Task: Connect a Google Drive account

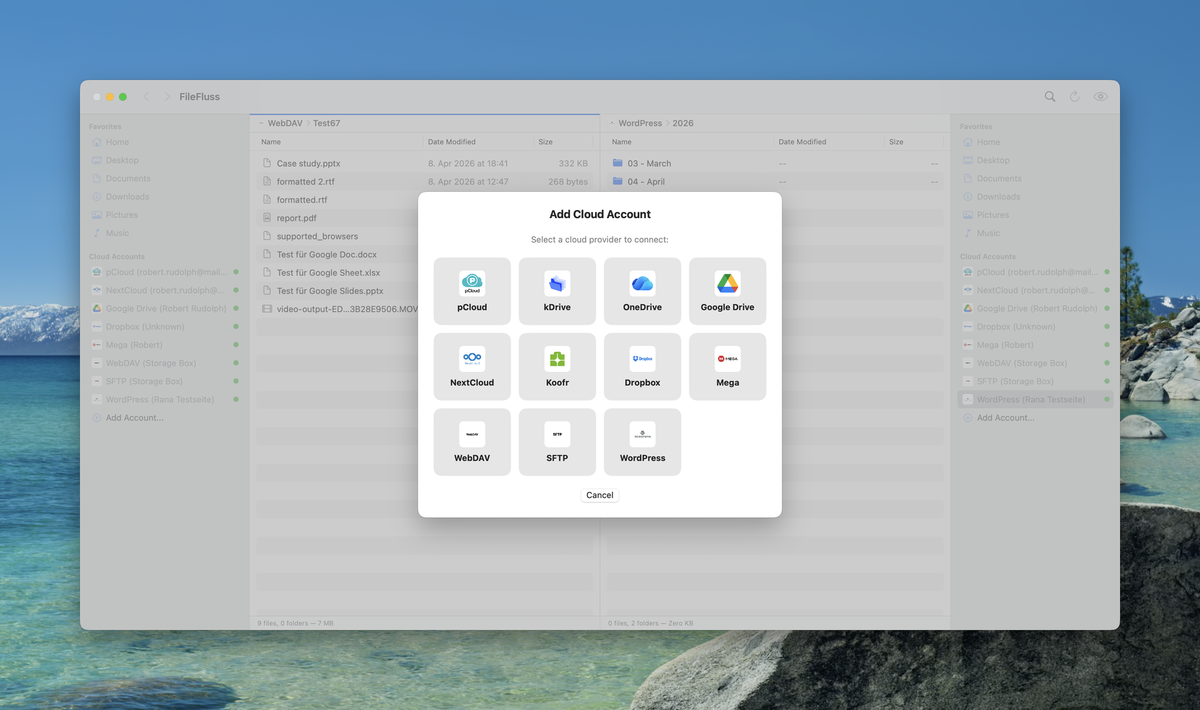Action: tap(727, 290)
